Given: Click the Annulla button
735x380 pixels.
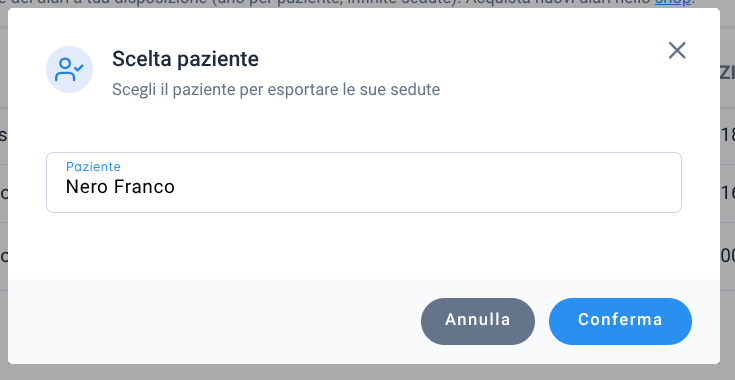Looking at the screenshot, I should (x=478, y=321).
